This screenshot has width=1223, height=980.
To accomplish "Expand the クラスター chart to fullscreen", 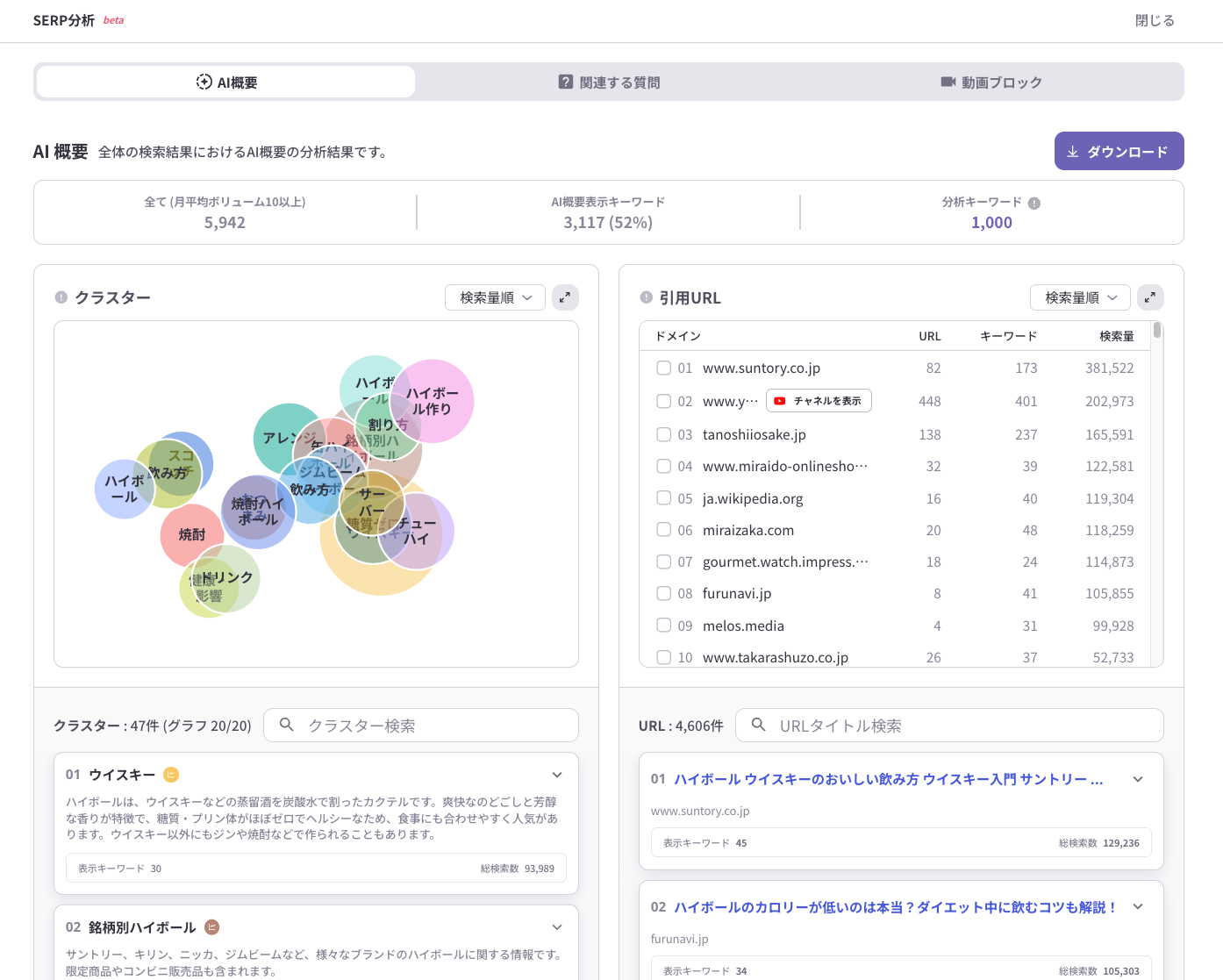I will click(x=565, y=297).
